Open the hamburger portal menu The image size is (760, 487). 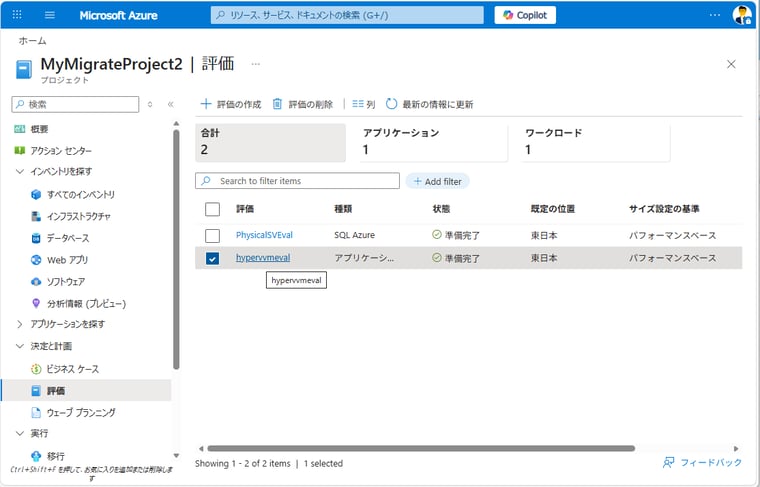click(x=49, y=15)
